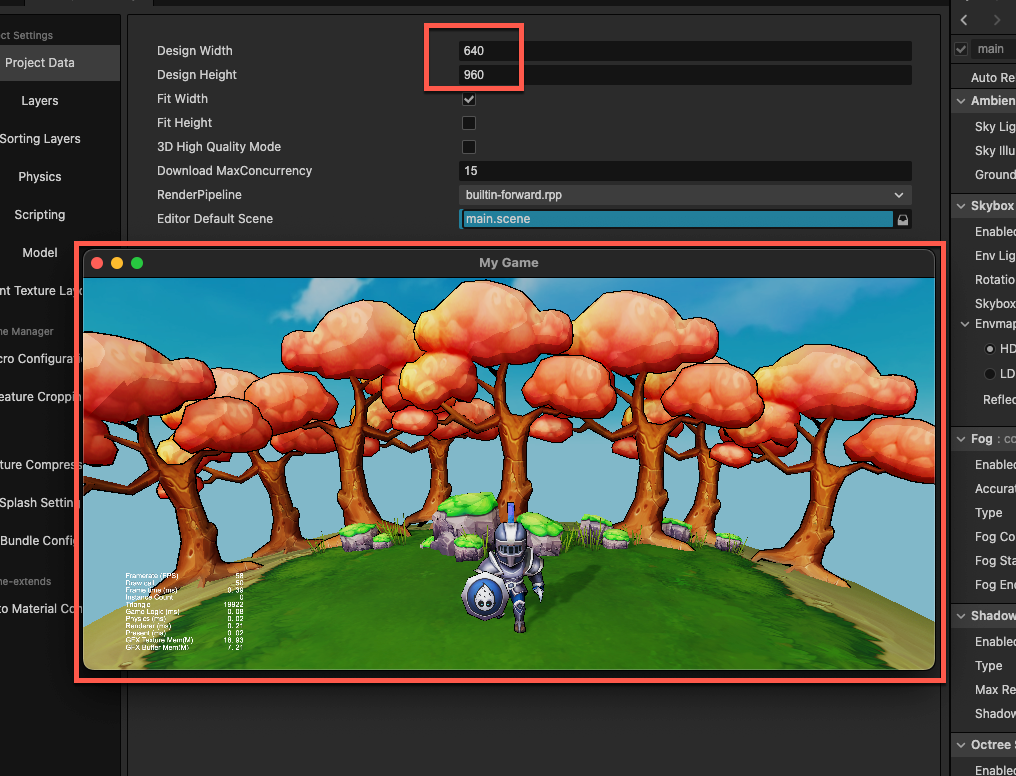
Task: Select the Scripting settings tab
Action: 40,214
